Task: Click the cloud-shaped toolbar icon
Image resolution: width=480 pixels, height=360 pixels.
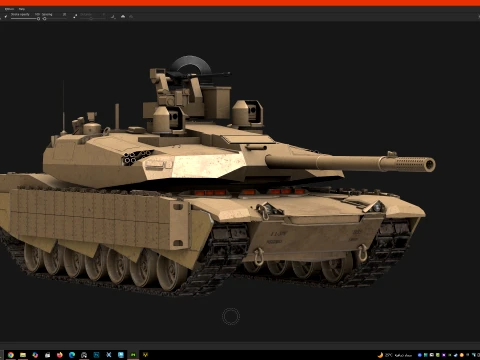Action: pos(123,16)
